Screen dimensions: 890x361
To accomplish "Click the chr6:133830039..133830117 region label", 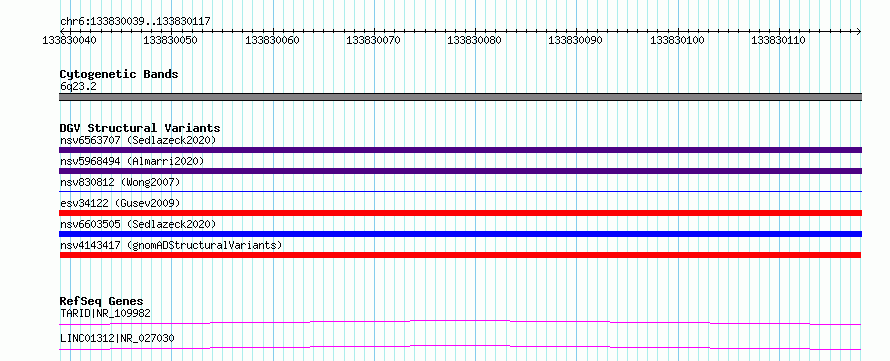I will pos(135,21).
